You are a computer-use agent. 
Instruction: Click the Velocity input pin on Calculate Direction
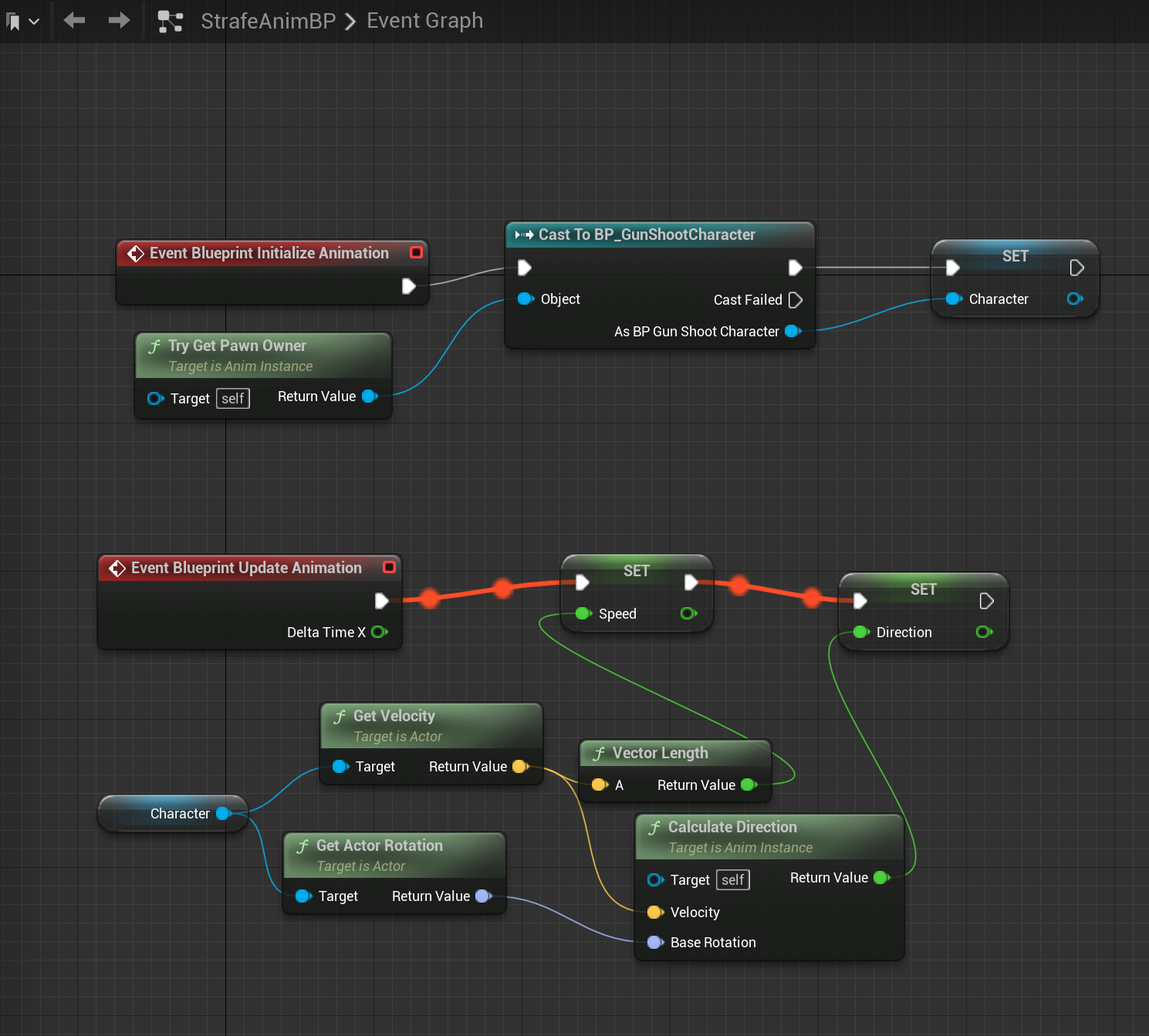pos(655,912)
